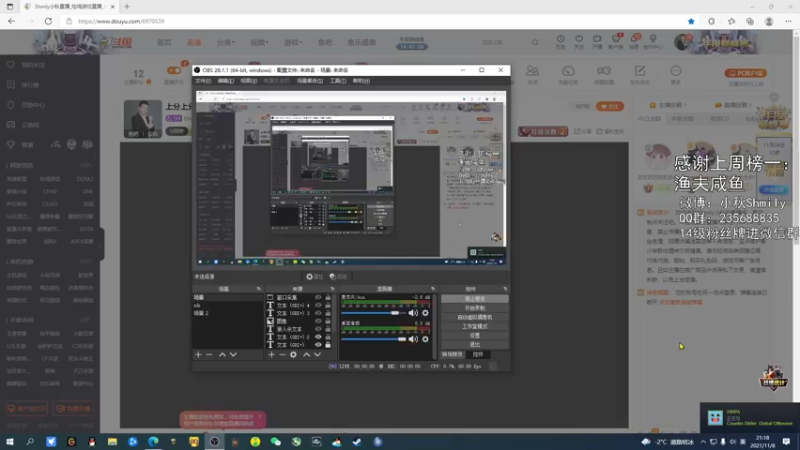Toggle visibility of 文本 (GDI+) 2 source
800x450 pixels.
click(318, 337)
